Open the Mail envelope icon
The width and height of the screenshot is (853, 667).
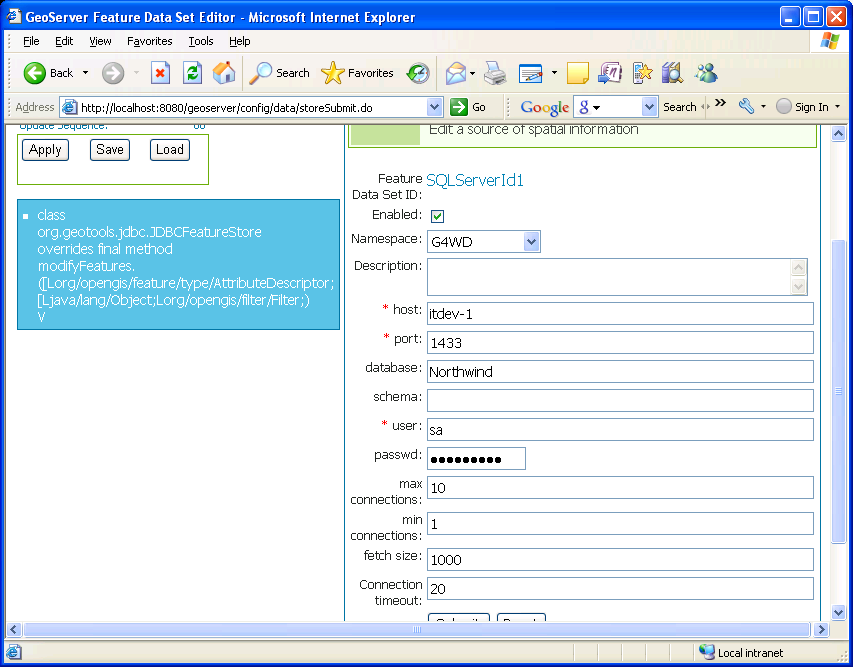456,73
